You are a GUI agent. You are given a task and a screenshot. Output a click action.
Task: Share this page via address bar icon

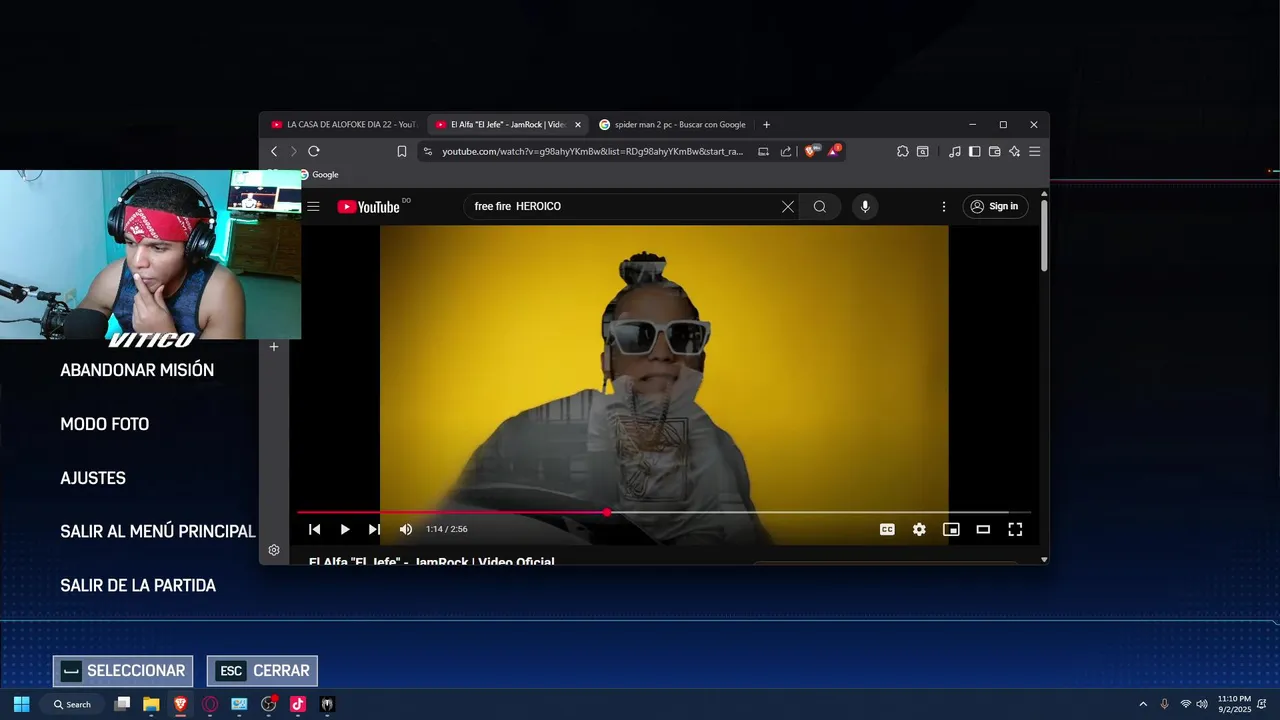(x=786, y=151)
